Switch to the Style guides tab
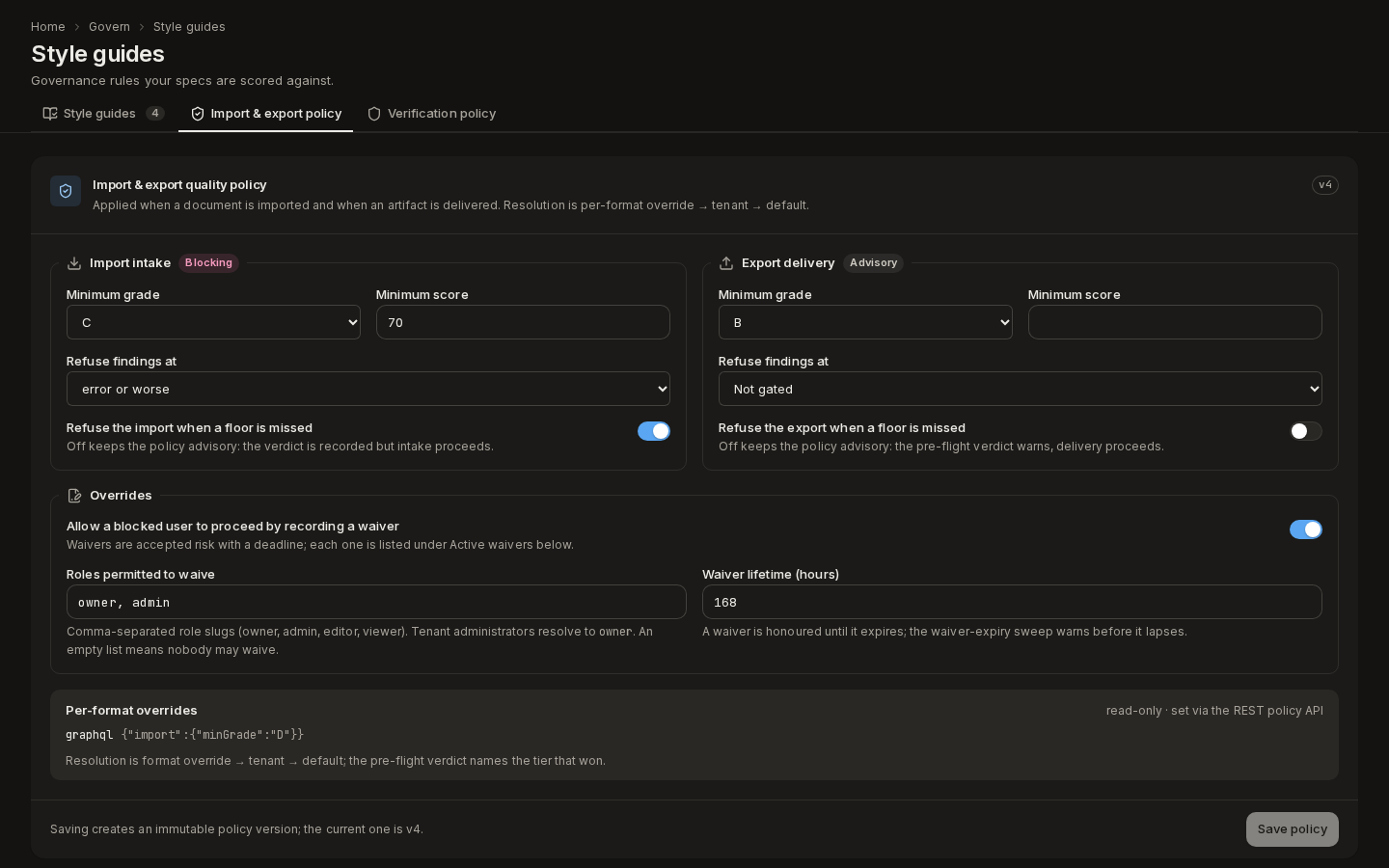The height and width of the screenshot is (868, 1389). 104,114
